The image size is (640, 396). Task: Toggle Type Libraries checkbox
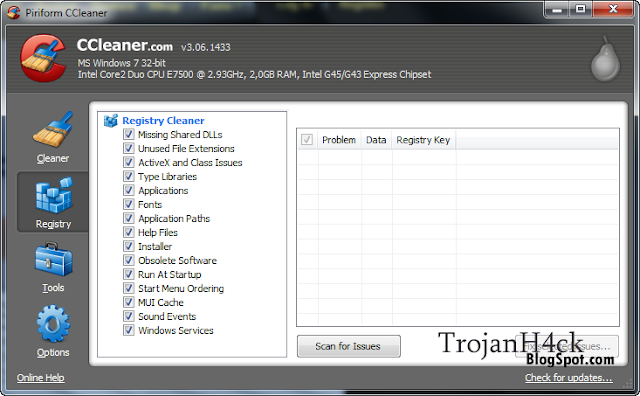click(x=129, y=176)
